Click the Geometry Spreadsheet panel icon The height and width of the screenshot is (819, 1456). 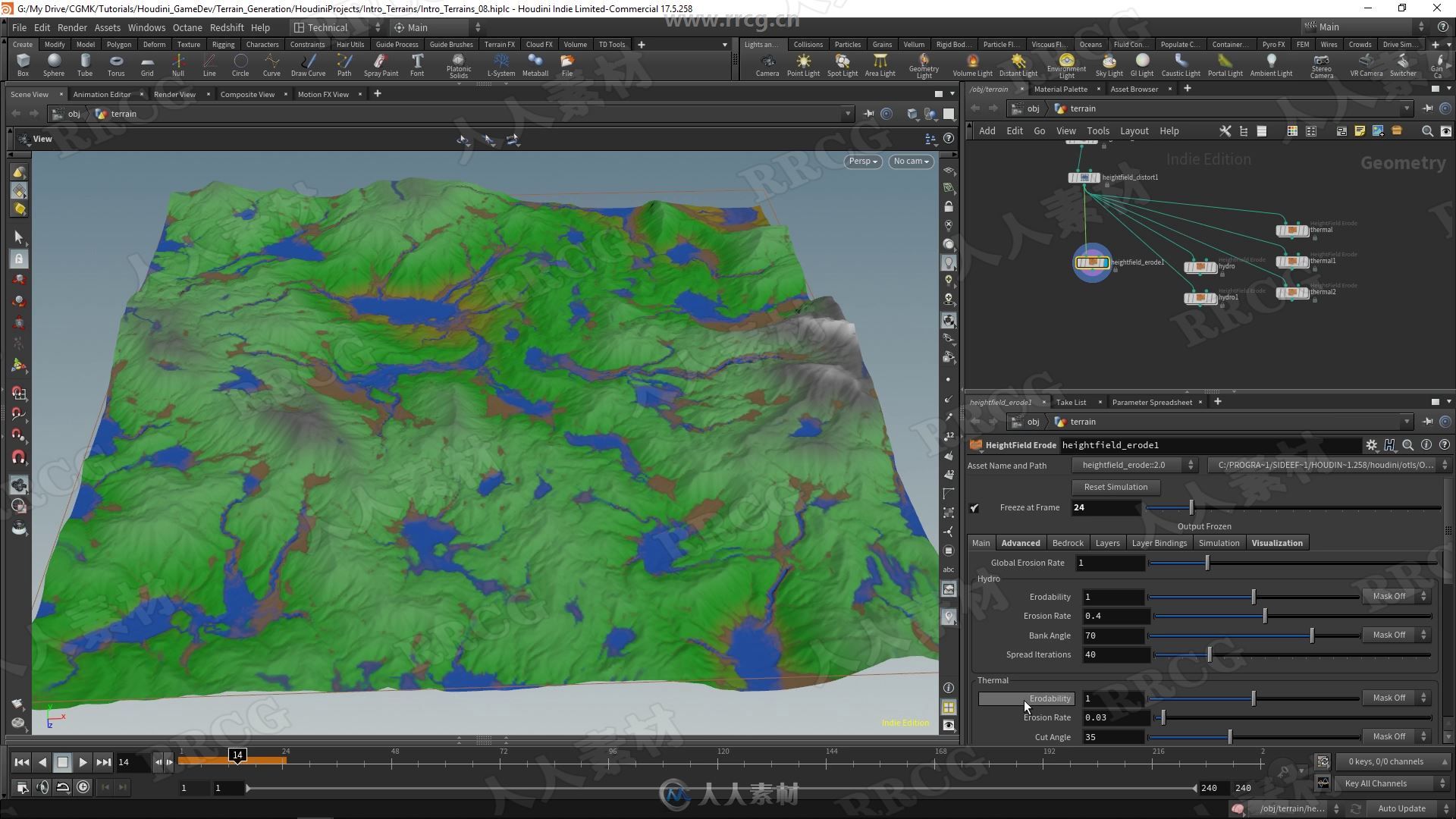1262,131
